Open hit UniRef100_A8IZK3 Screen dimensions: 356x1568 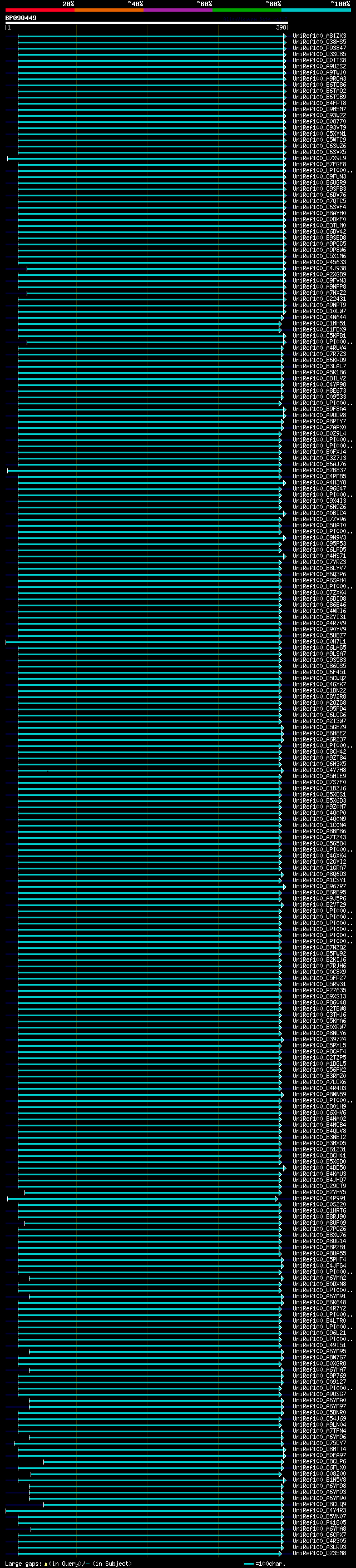(x=319, y=36)
